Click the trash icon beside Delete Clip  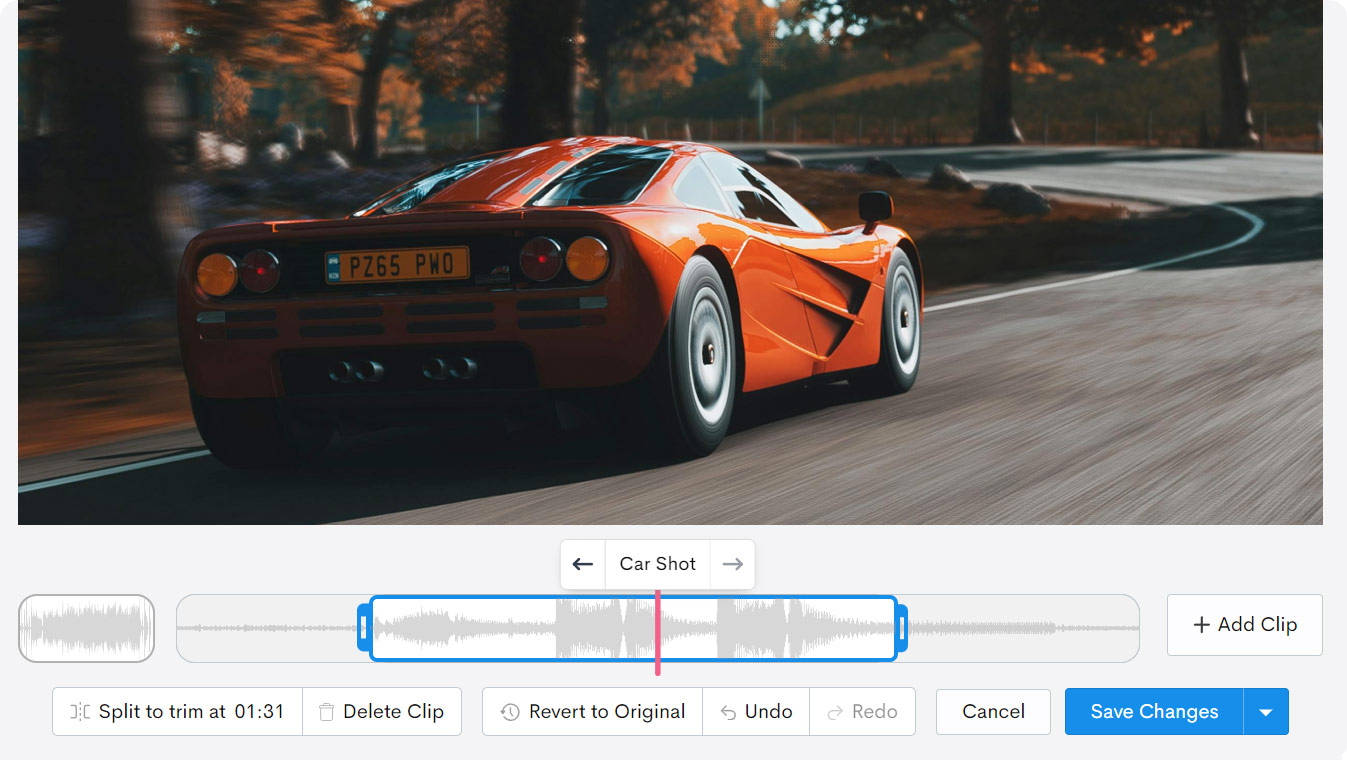tap(326, 711)
